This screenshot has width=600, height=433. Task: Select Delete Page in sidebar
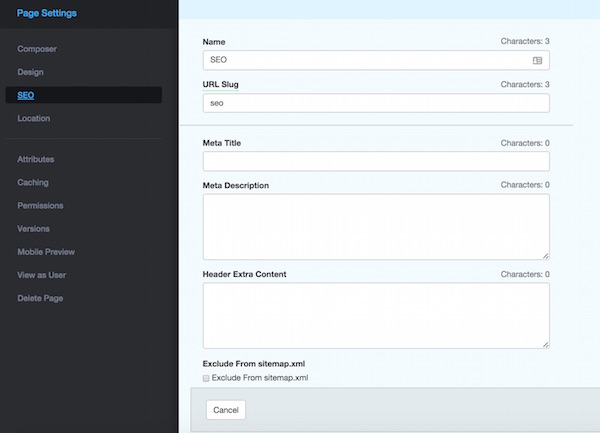tap(40, 298)
